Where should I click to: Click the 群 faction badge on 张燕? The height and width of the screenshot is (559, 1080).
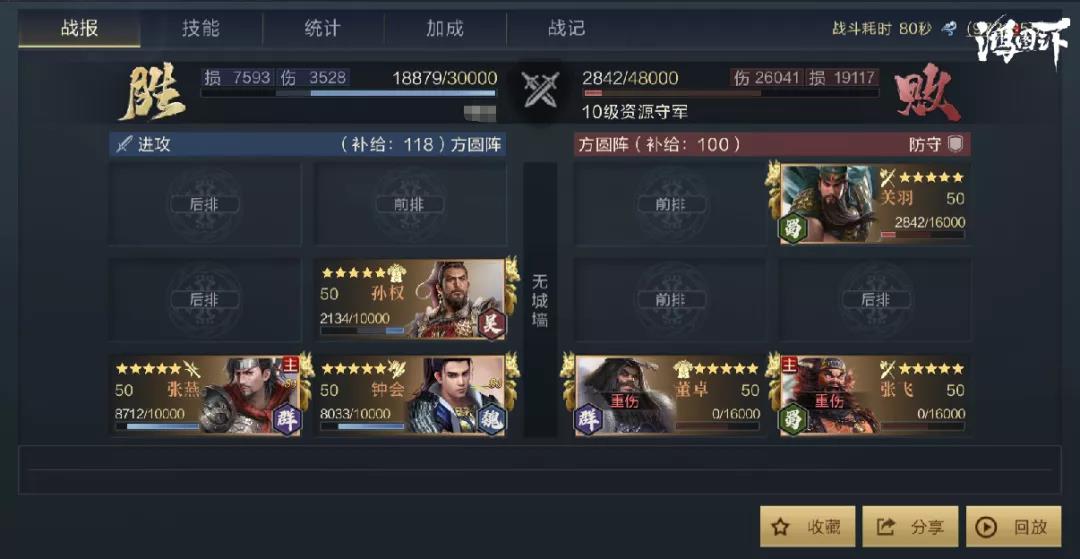[x=286, y=419]
